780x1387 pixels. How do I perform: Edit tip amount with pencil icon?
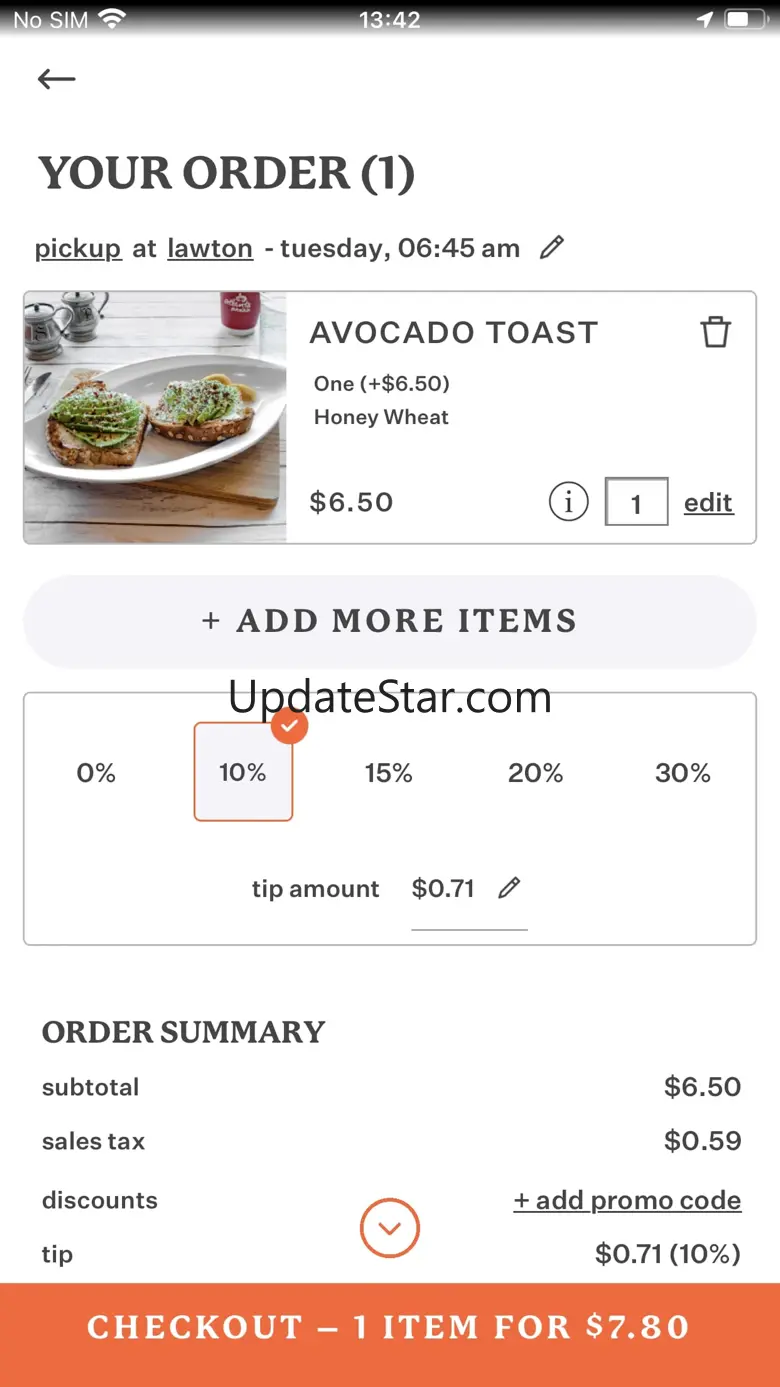509,888
